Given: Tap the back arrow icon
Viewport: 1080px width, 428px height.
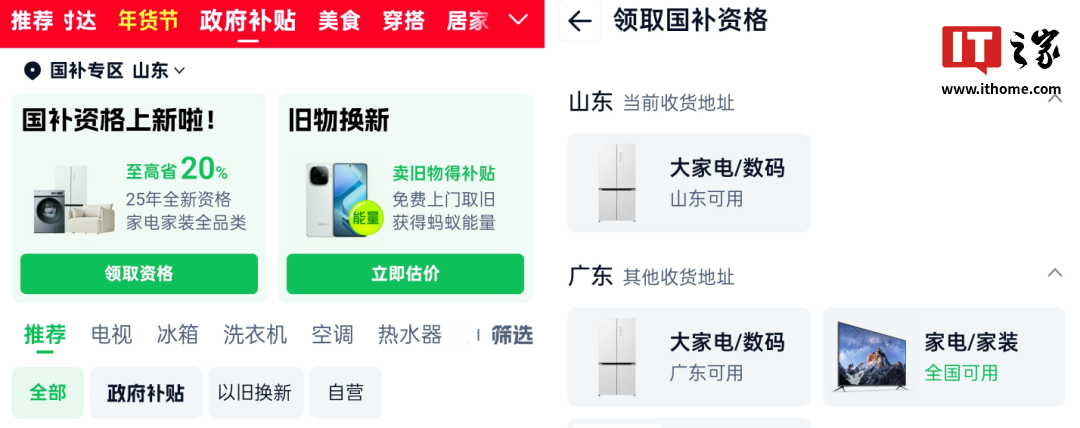Looking at the screenshot, I should point(580,21).
